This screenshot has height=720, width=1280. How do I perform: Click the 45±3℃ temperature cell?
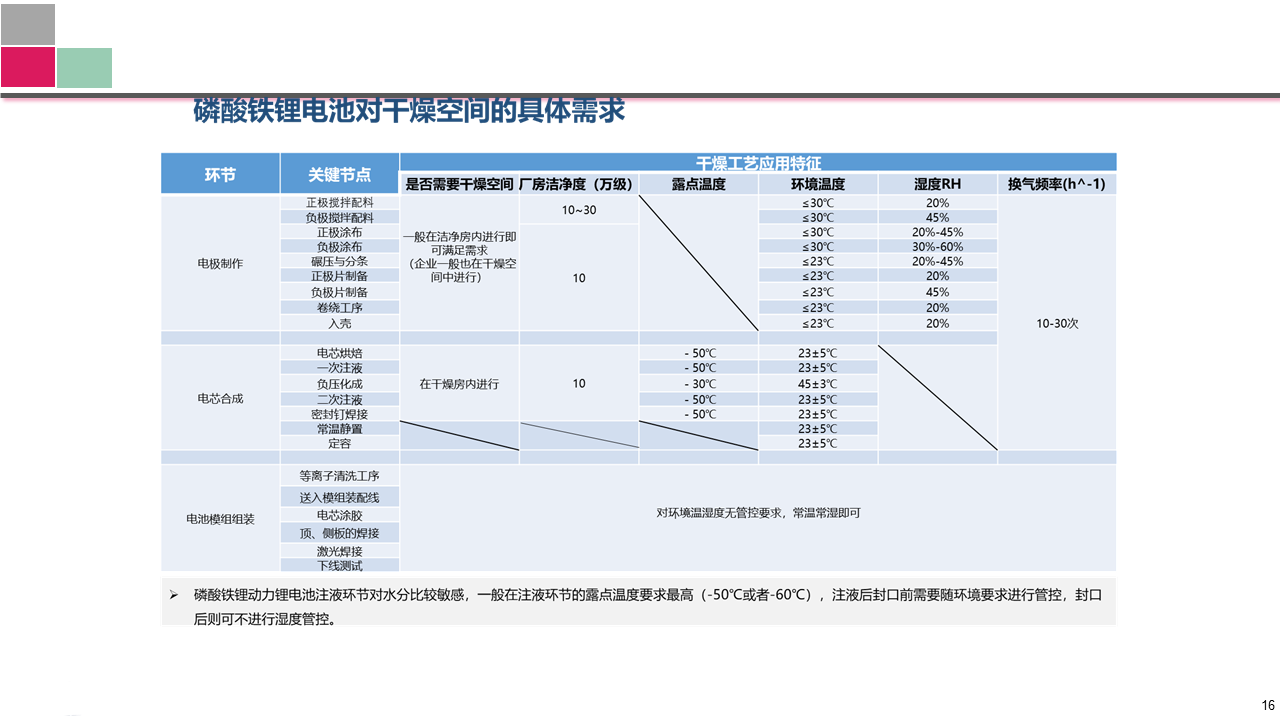817,384
